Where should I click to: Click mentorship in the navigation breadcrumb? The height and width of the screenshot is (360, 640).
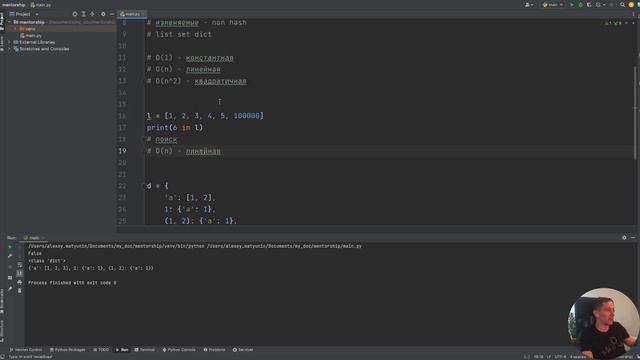(x=13, y=5)
